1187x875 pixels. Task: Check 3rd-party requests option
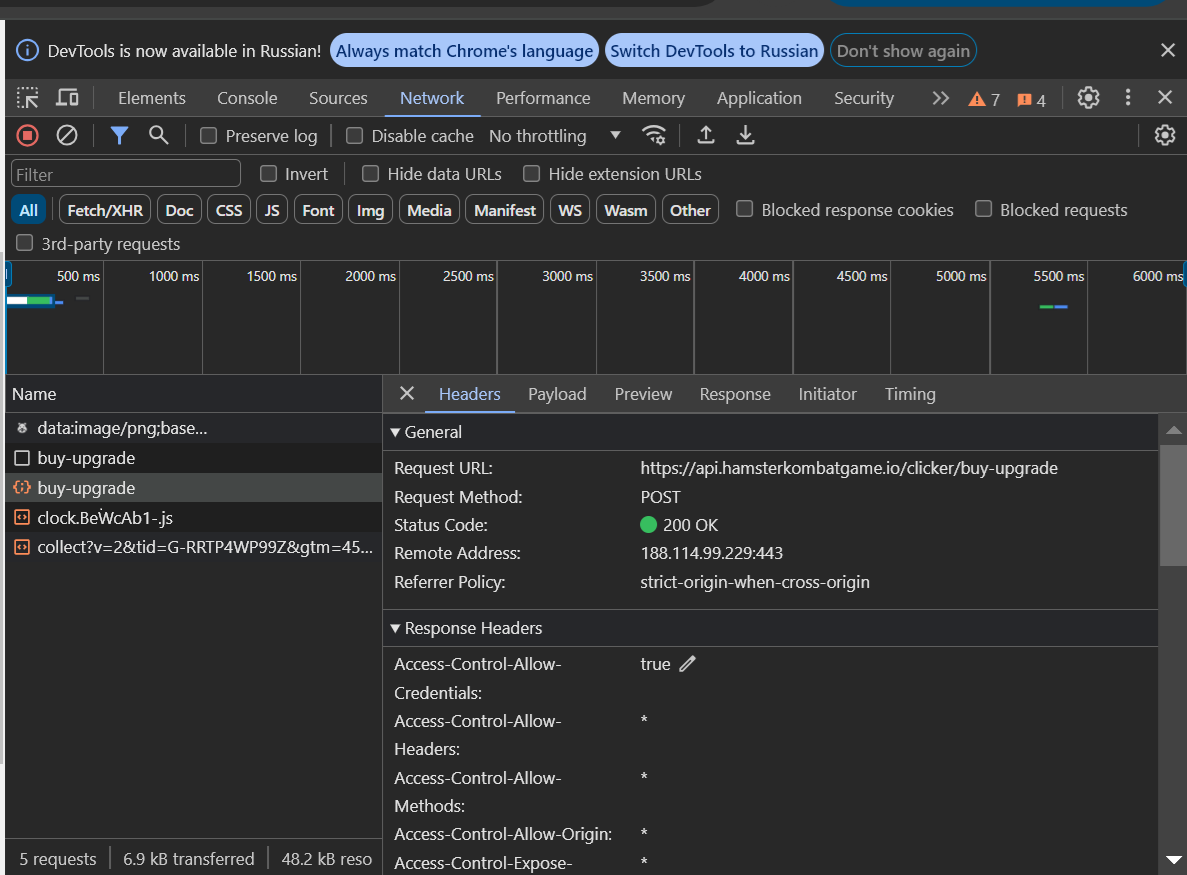point(25,243)
